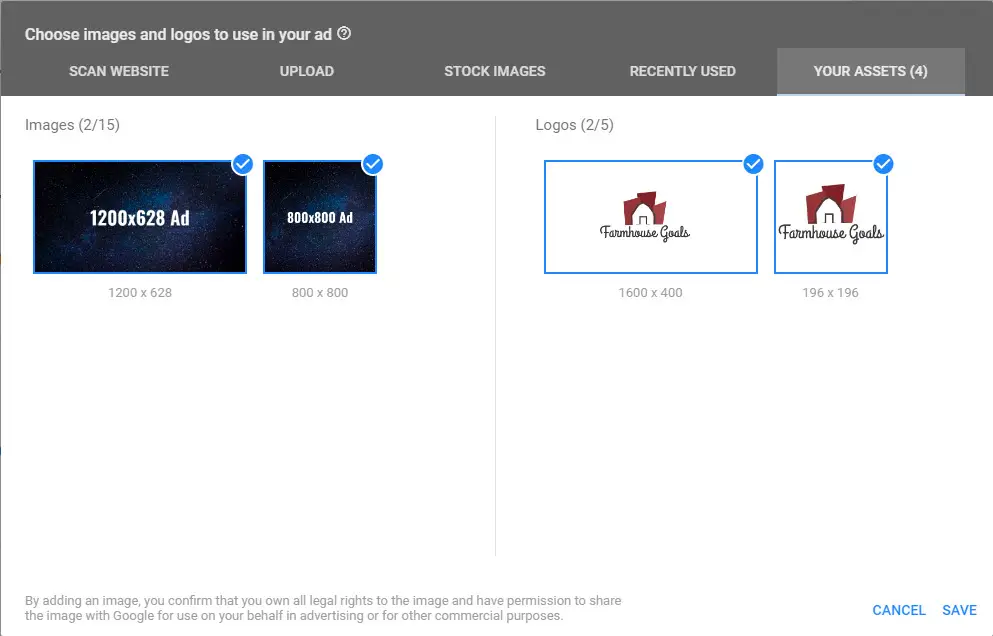
Task: Click the SAVE button
Action: click(959, 610)
